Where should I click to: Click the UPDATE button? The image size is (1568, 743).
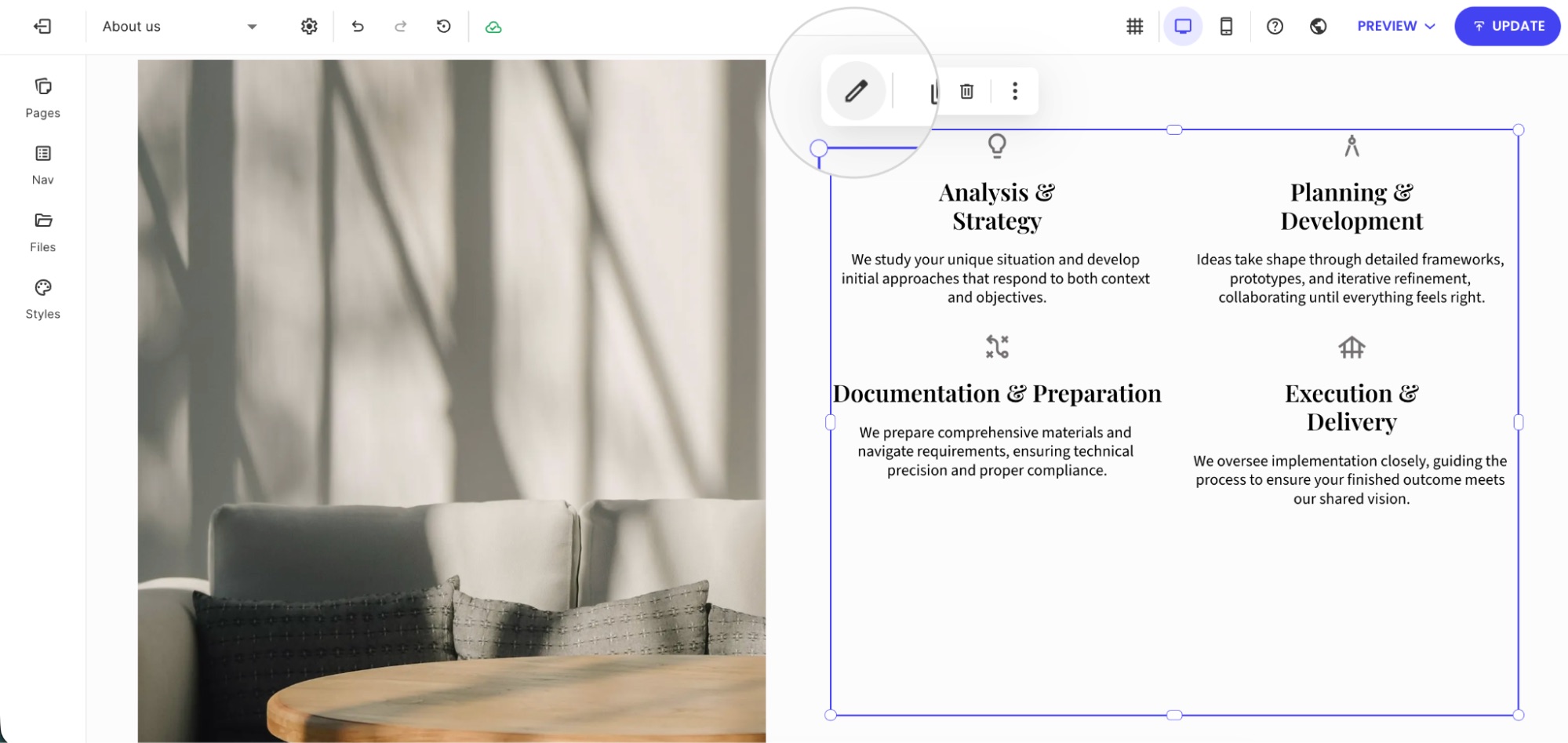(x=1508, y=26)
